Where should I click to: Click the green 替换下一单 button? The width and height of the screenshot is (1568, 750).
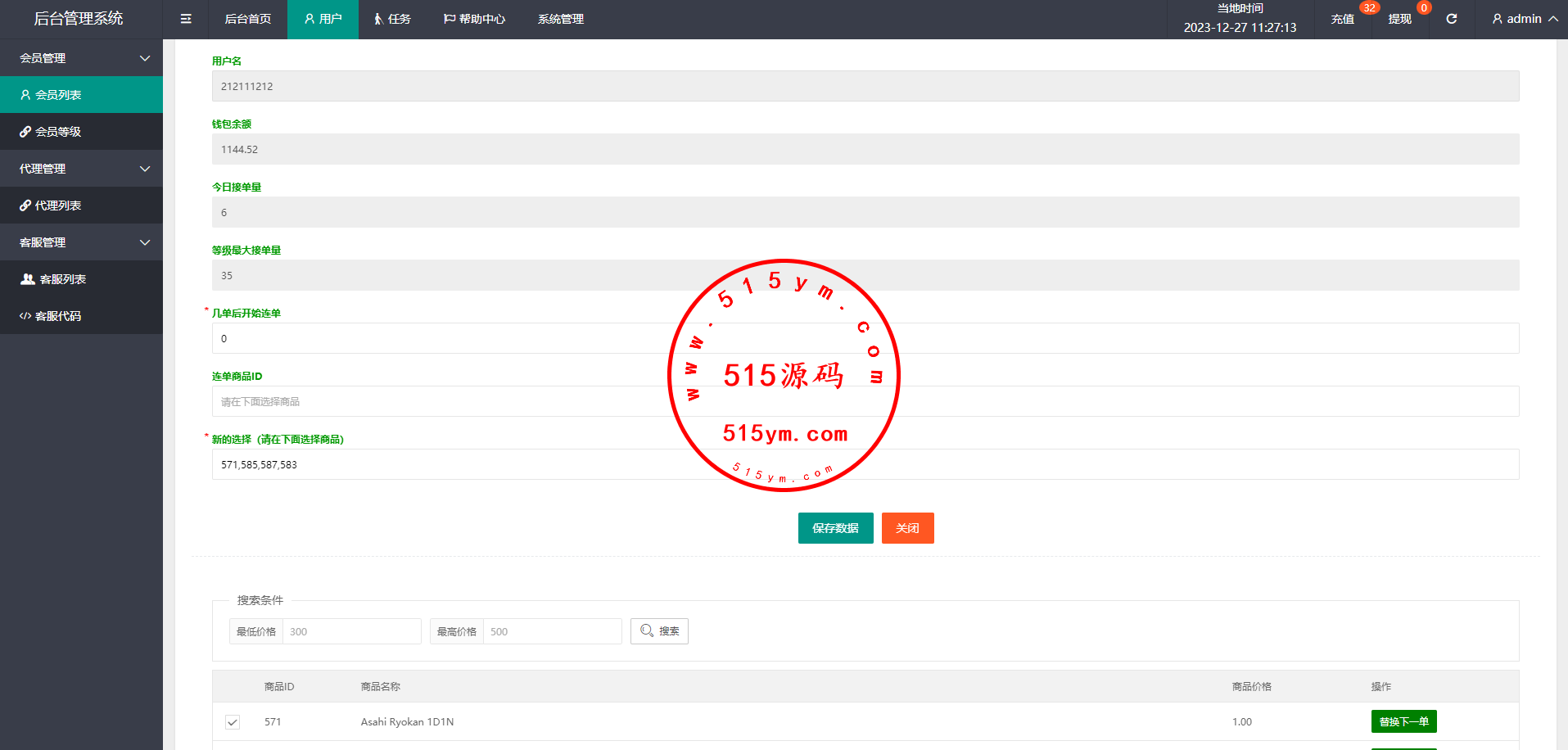click(x=1403, y=721)
